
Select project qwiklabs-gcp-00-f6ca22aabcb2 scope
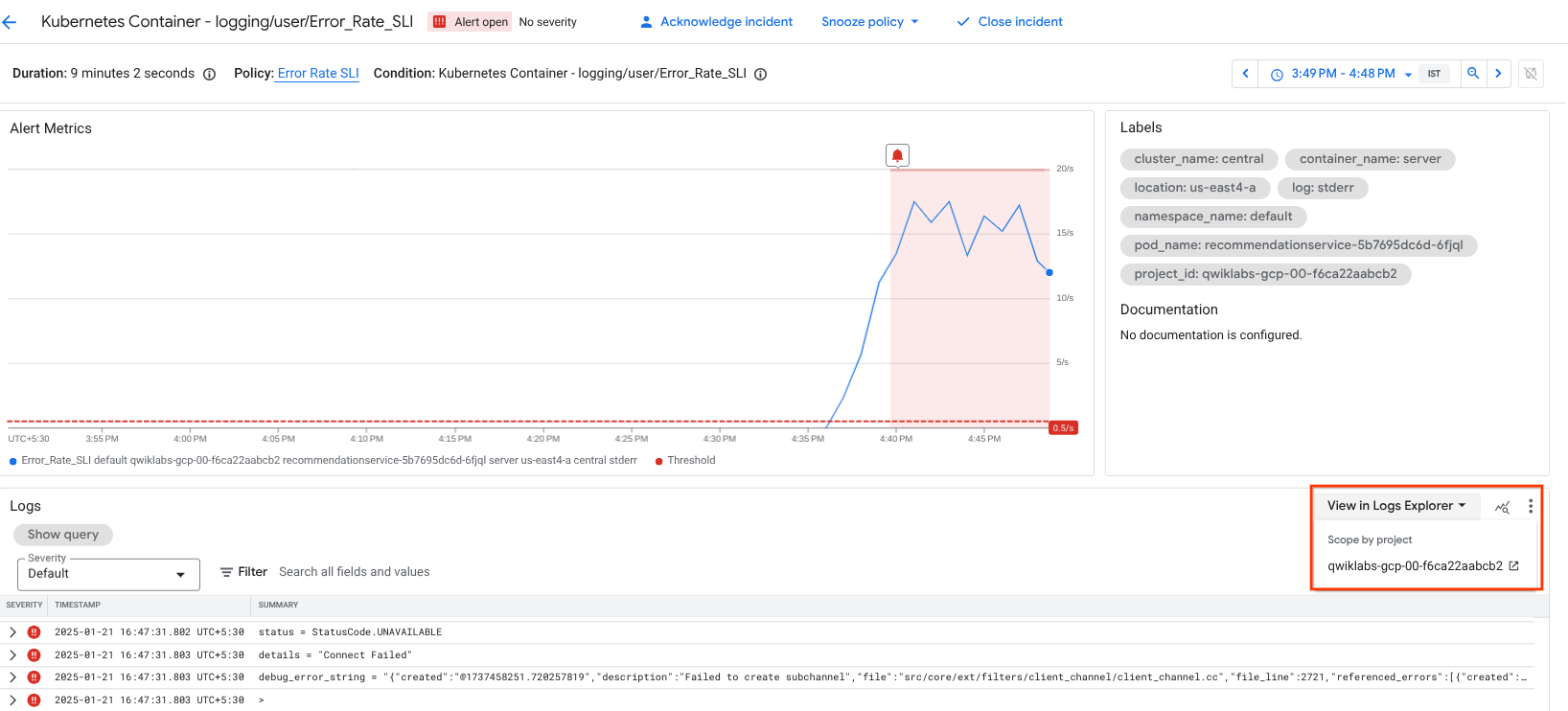click(x=1422, y=566)
